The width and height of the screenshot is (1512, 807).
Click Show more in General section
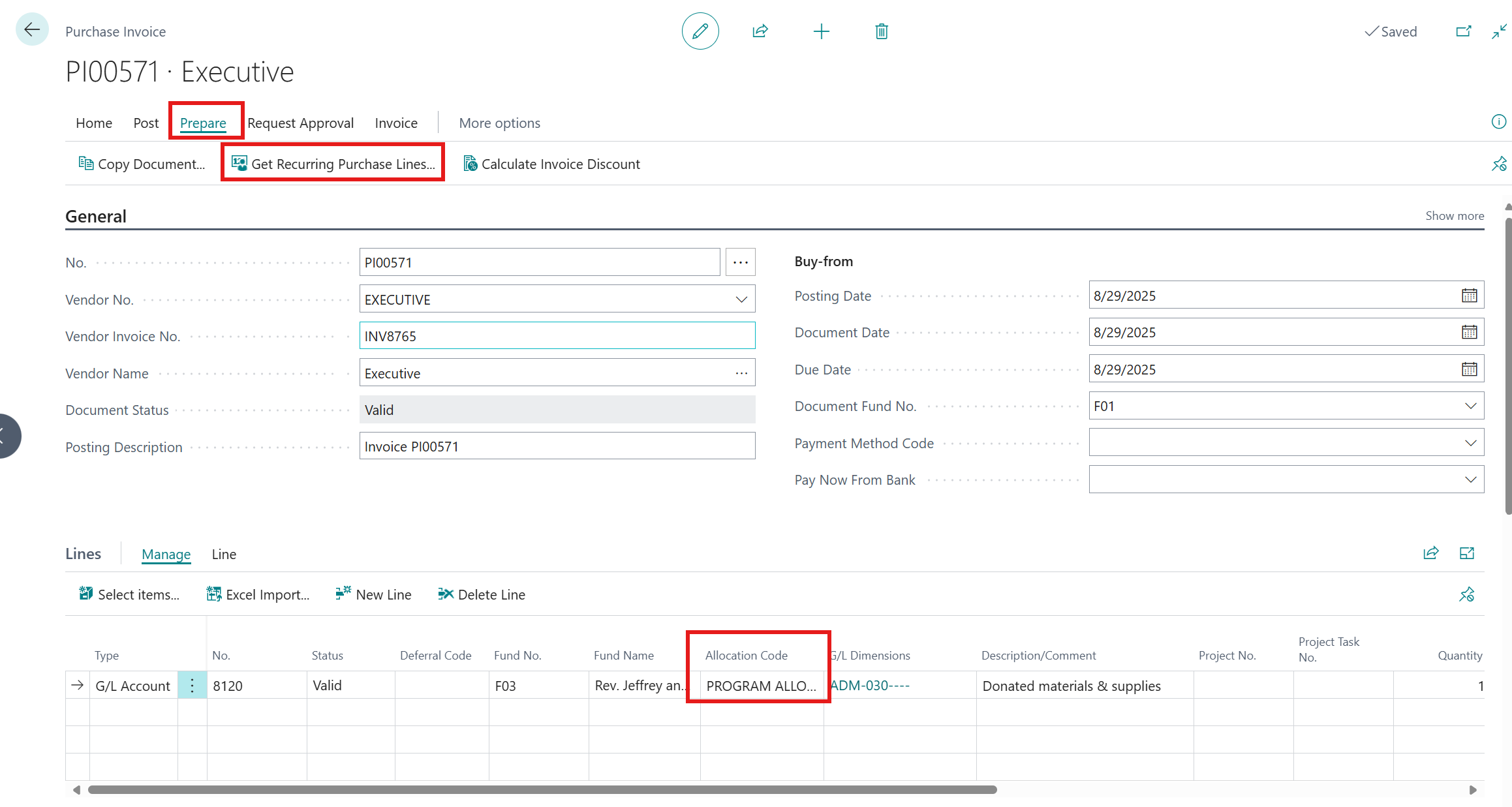1454,216
